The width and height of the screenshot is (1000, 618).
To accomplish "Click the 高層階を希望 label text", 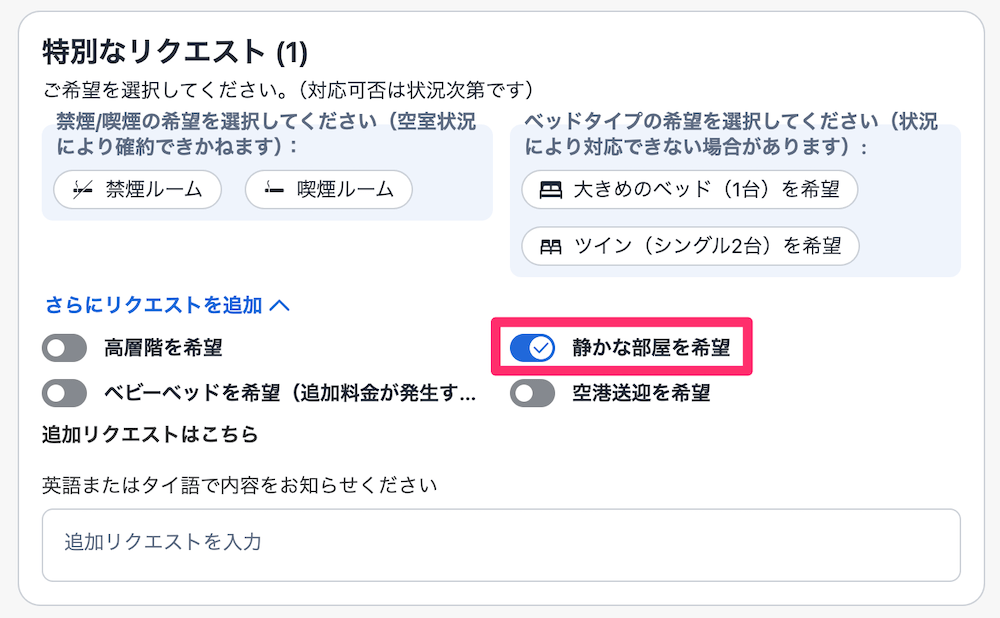I will coord(163,348).
